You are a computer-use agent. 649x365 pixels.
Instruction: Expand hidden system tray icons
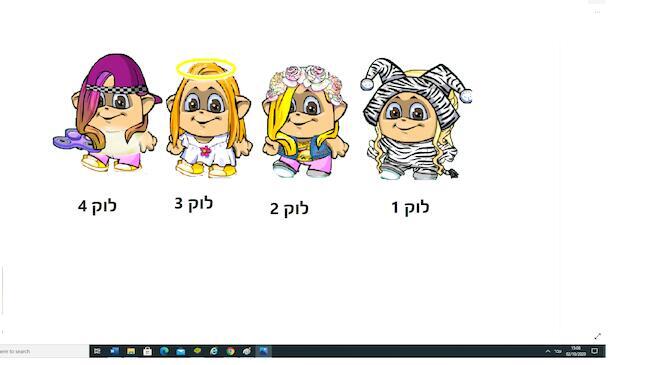548,351
